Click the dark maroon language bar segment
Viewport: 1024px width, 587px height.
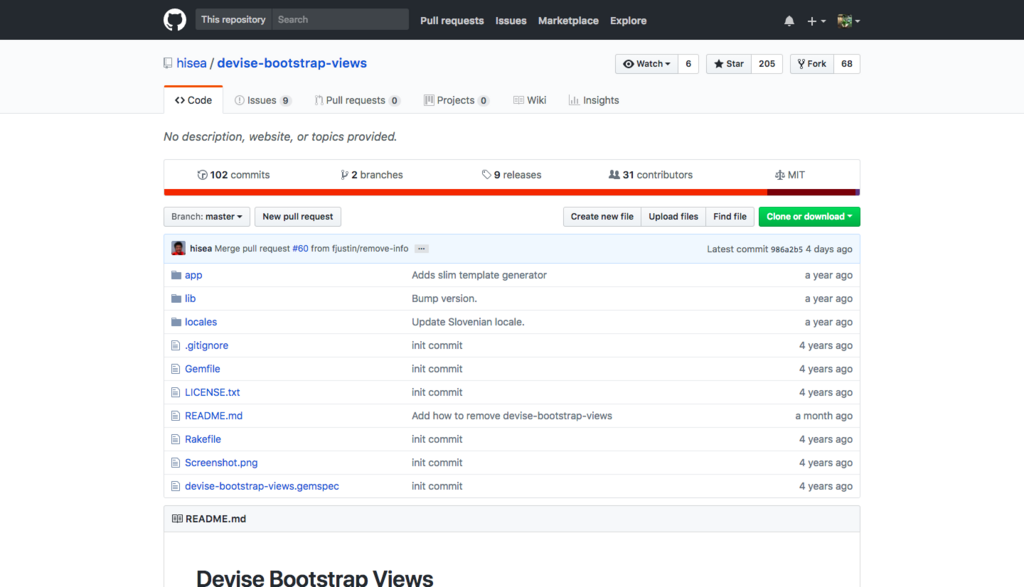811,192
